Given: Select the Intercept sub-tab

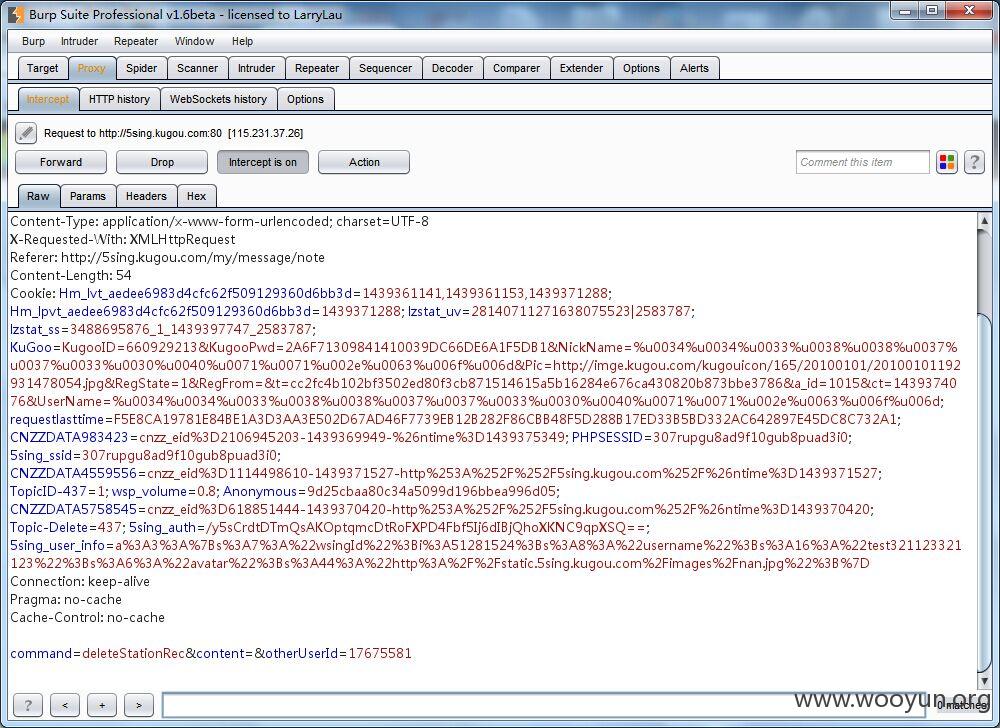Looking at the screenshot, I should click(x=48, y=99).
